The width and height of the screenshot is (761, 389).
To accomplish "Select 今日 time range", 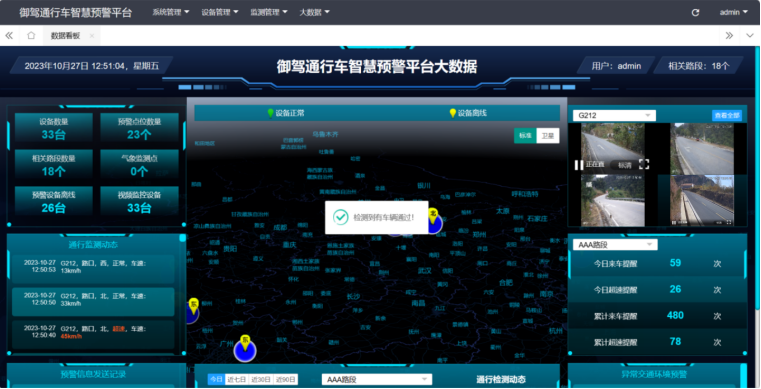I will (216, 379).
